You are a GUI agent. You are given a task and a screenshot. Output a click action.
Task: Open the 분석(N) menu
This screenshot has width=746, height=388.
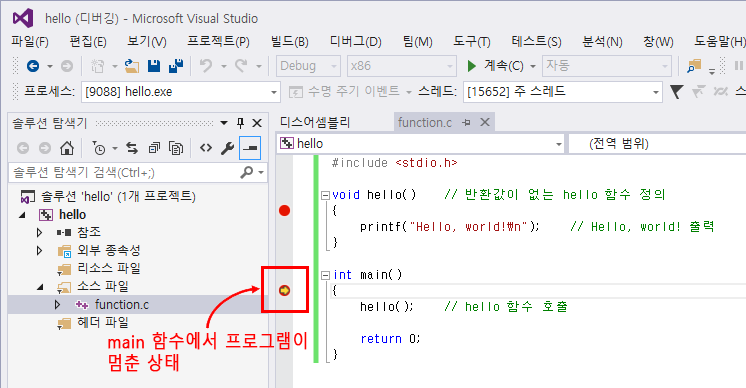coord(602,42)
